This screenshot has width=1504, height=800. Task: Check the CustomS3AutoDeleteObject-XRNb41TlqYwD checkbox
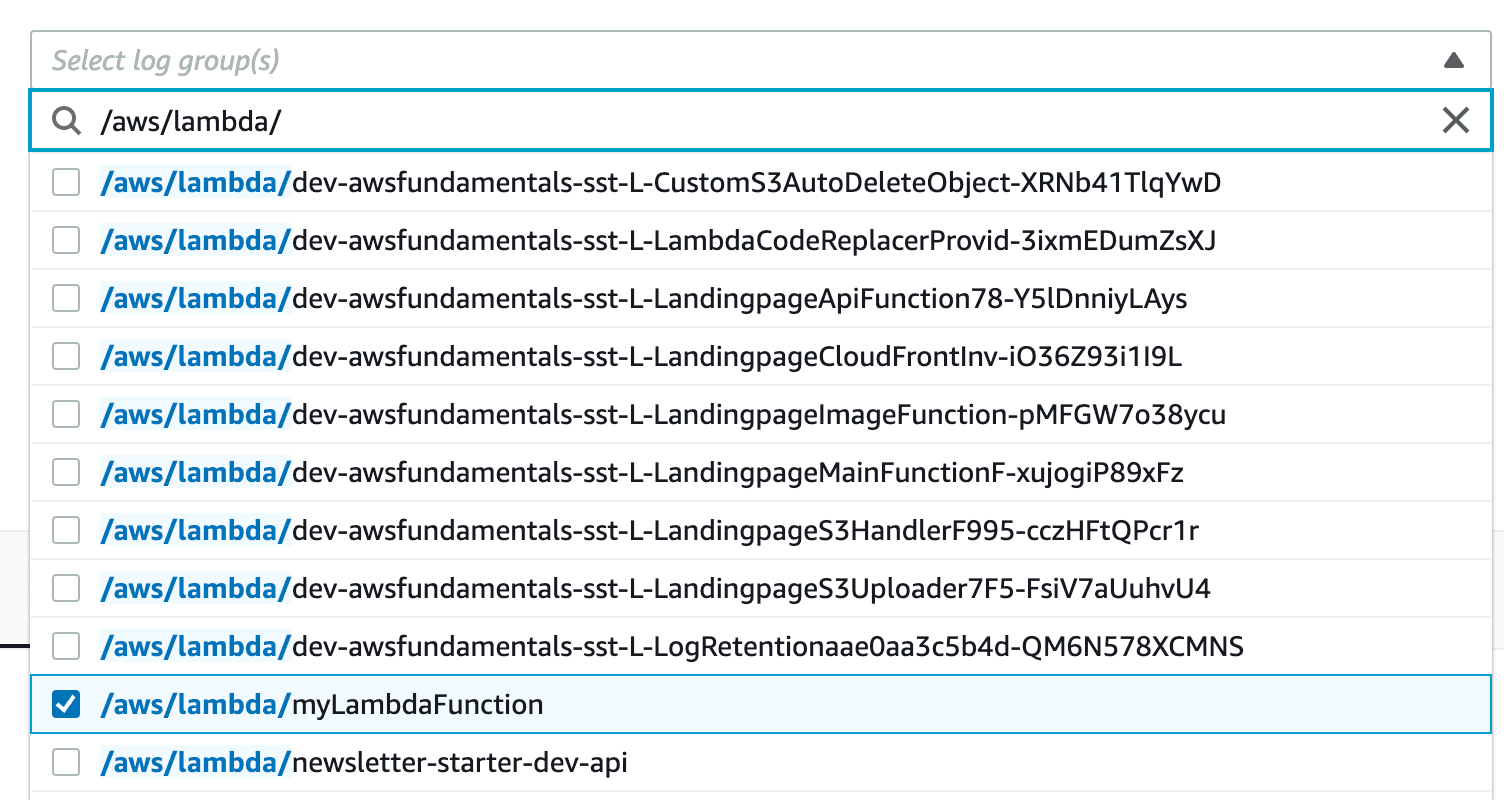click(66, 183)
